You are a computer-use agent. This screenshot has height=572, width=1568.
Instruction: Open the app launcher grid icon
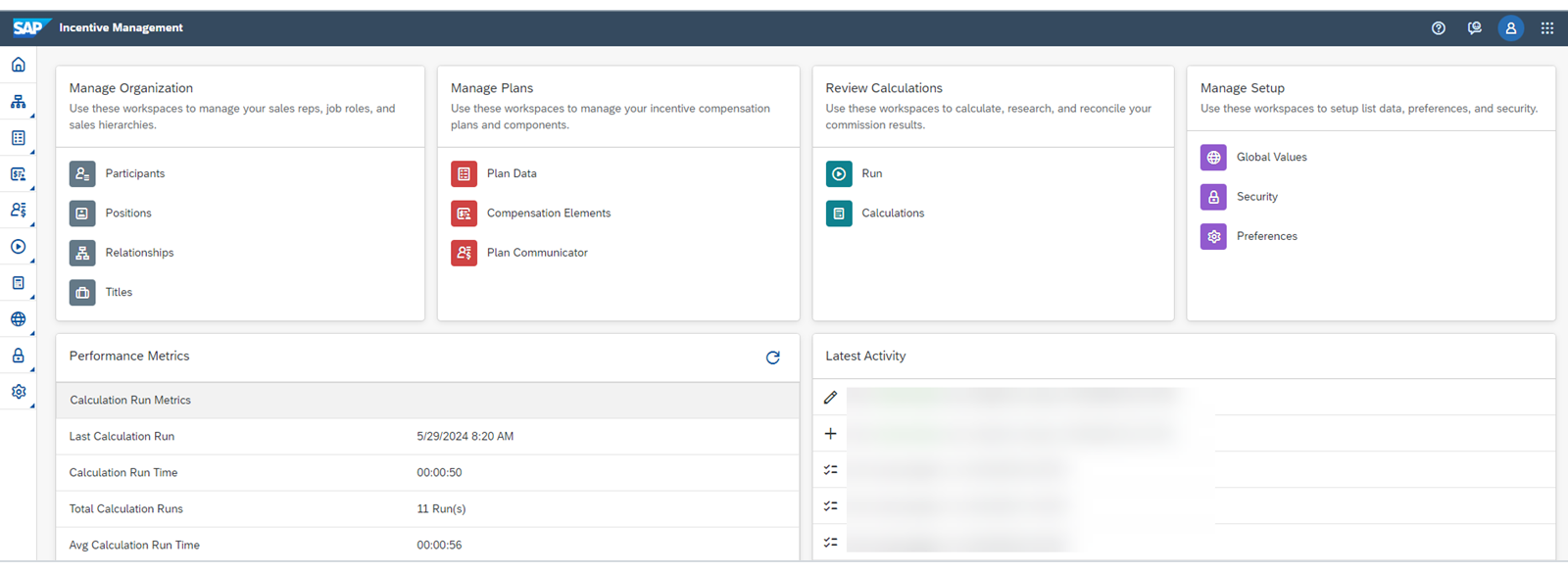(x=1546, y=28)
